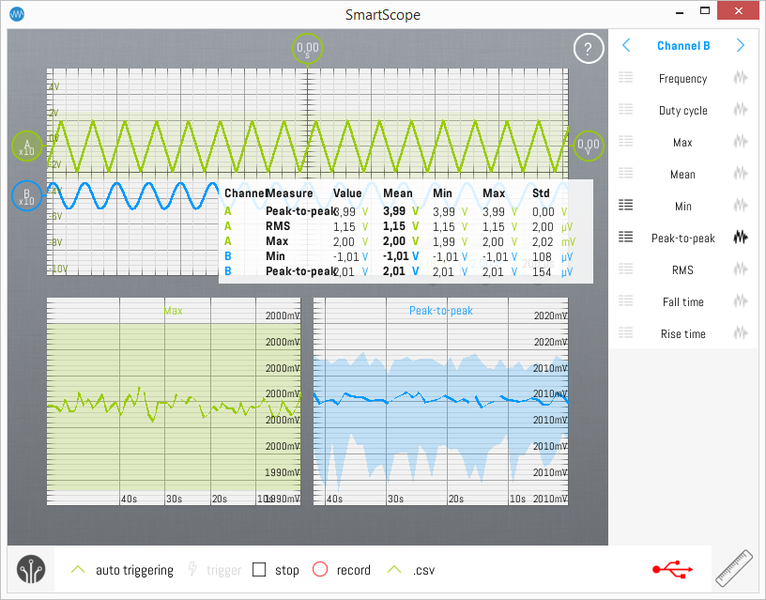Go to the next channel with right arrow
The height and width of the screenshot is (600, 766).
pyautogui.click(x=740, y=46)
